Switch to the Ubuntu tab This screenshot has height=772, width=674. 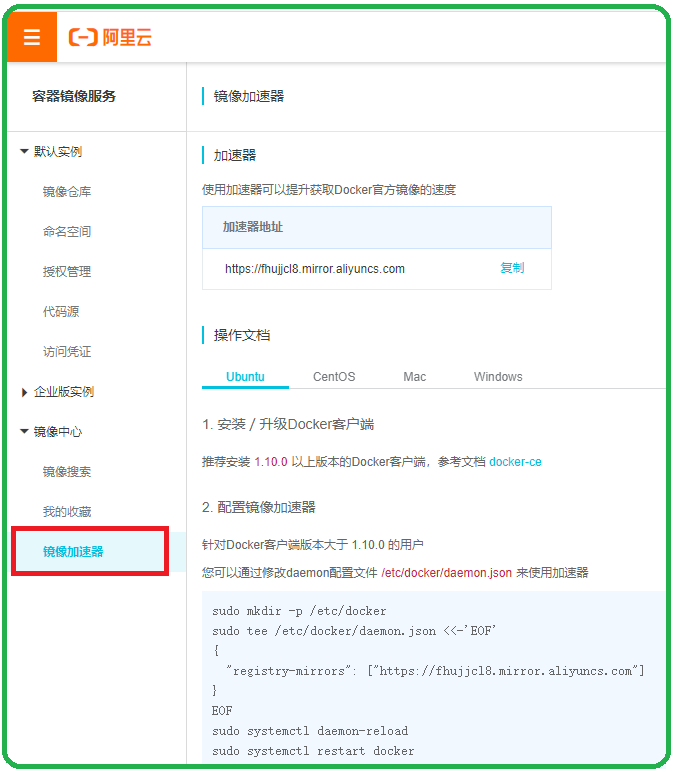click(x=245, y=377)
